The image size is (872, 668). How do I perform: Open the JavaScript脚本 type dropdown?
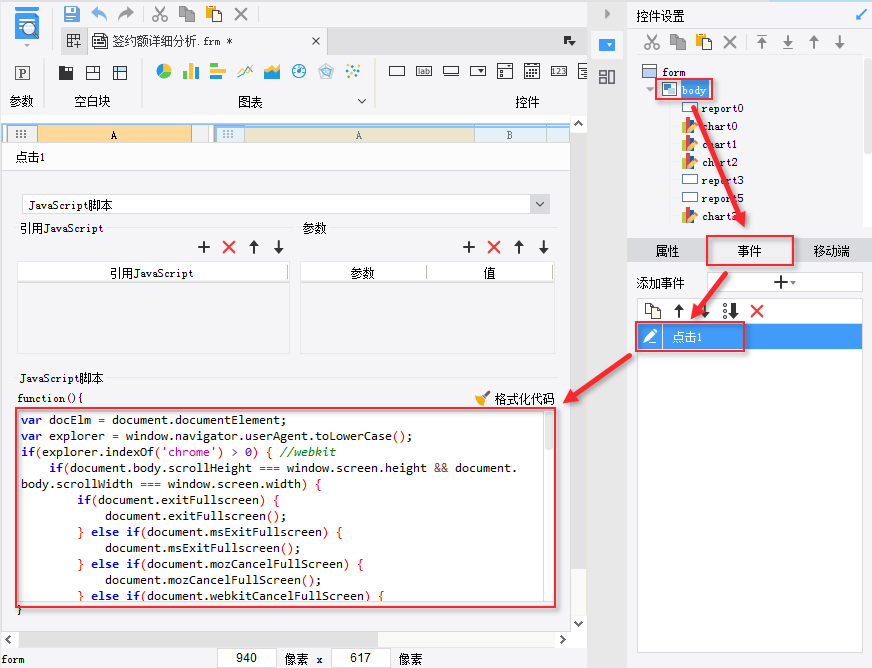coord(540,204)
